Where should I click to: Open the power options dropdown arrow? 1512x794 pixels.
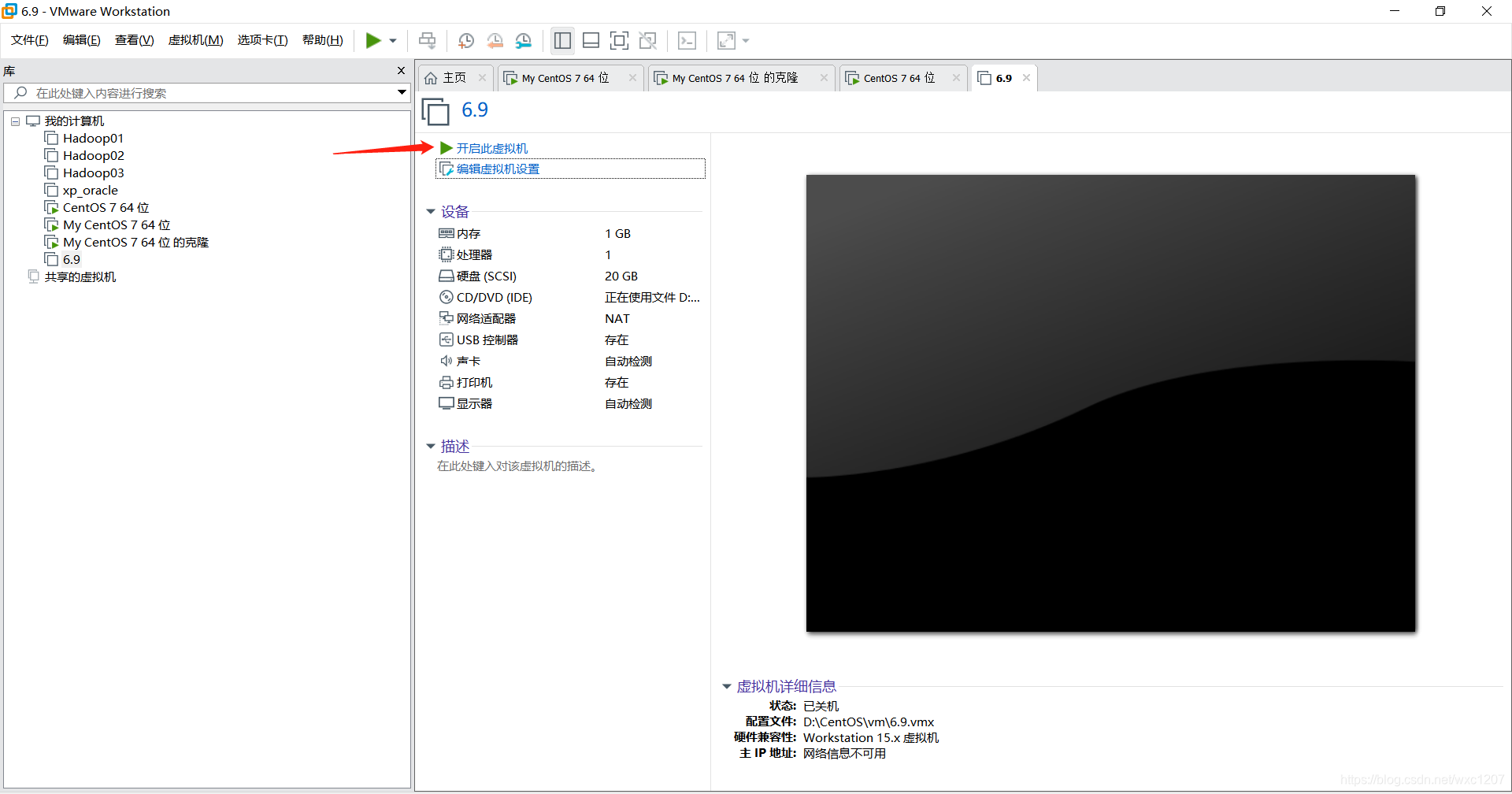[393, 41]
